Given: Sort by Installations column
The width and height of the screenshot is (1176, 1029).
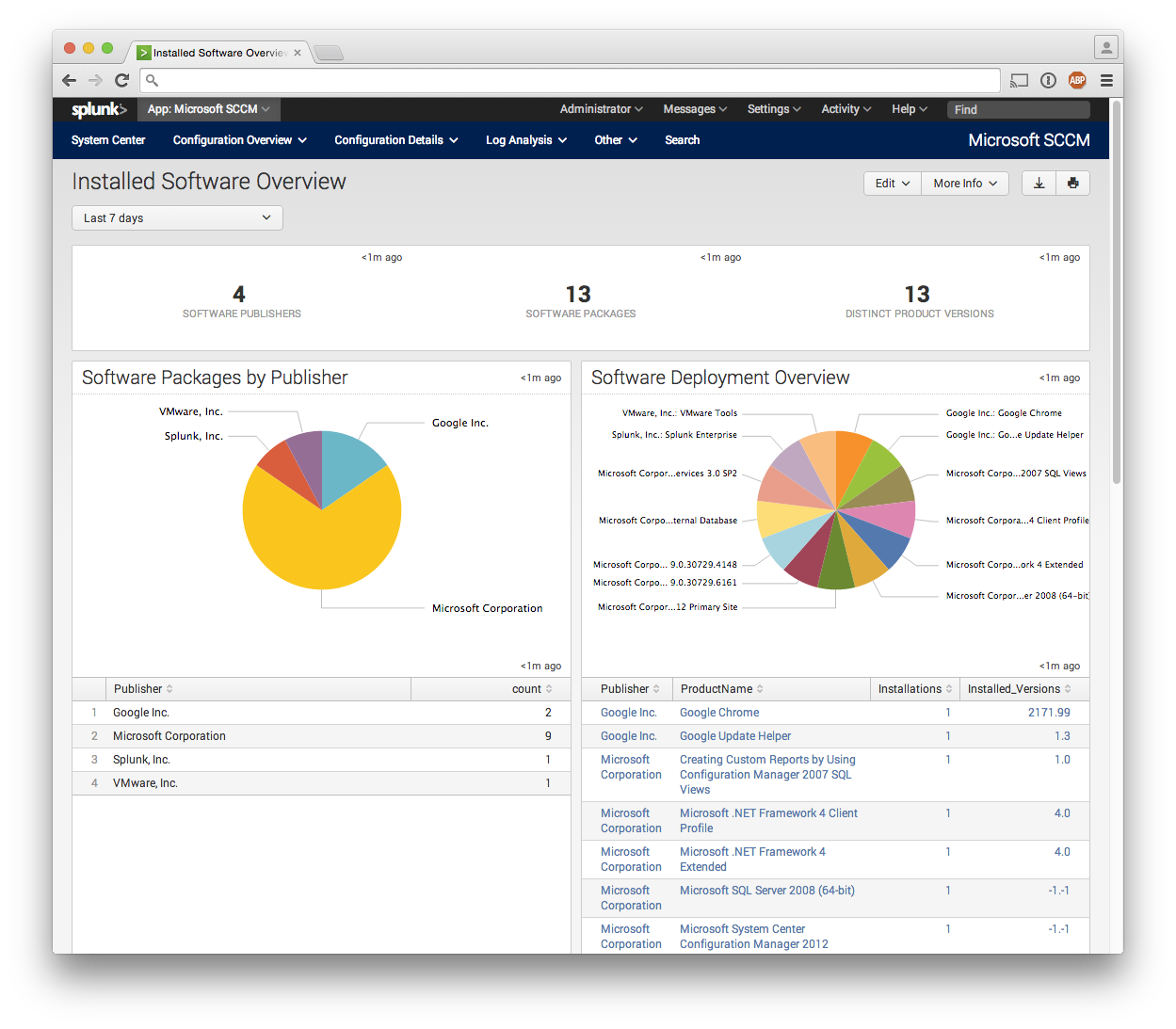Looking at the screenshot, I should point(915,689).
